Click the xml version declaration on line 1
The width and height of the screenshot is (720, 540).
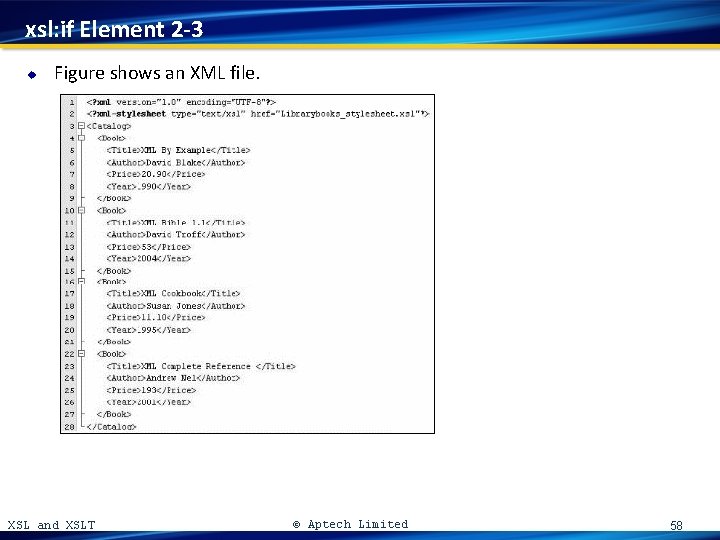point(181,102)
